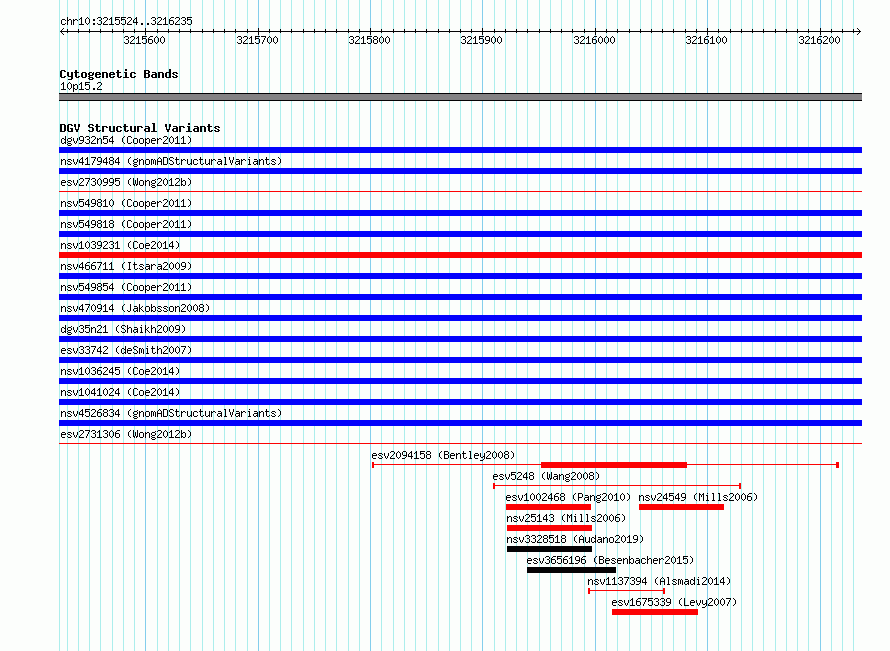
Task: Click the thin red line under esv2730995
Action: point(460,192)
